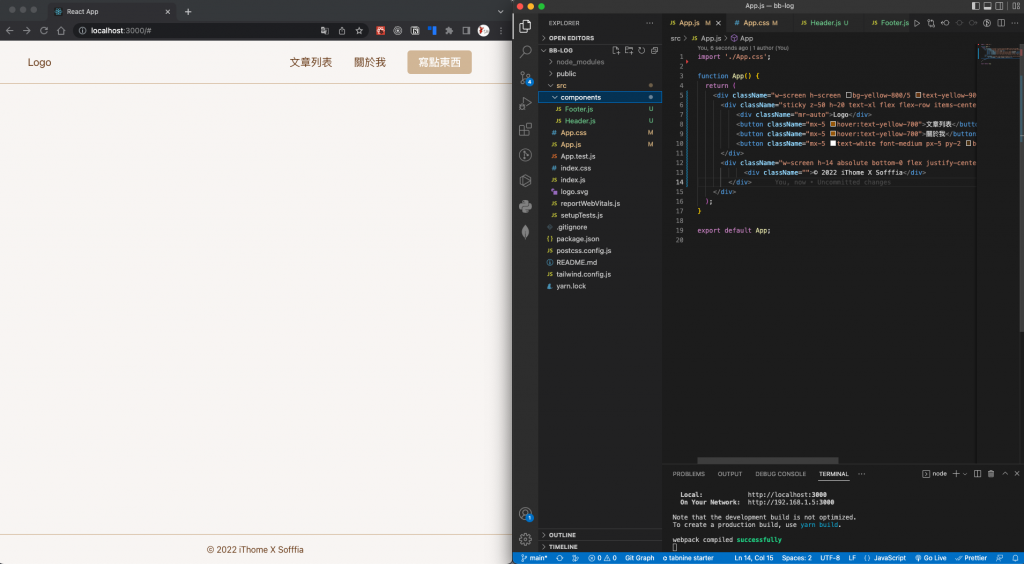Reload the localhost page in Chrome
Image resolution: width=1024 pixels, height=564 pixels.
(44, 31)
